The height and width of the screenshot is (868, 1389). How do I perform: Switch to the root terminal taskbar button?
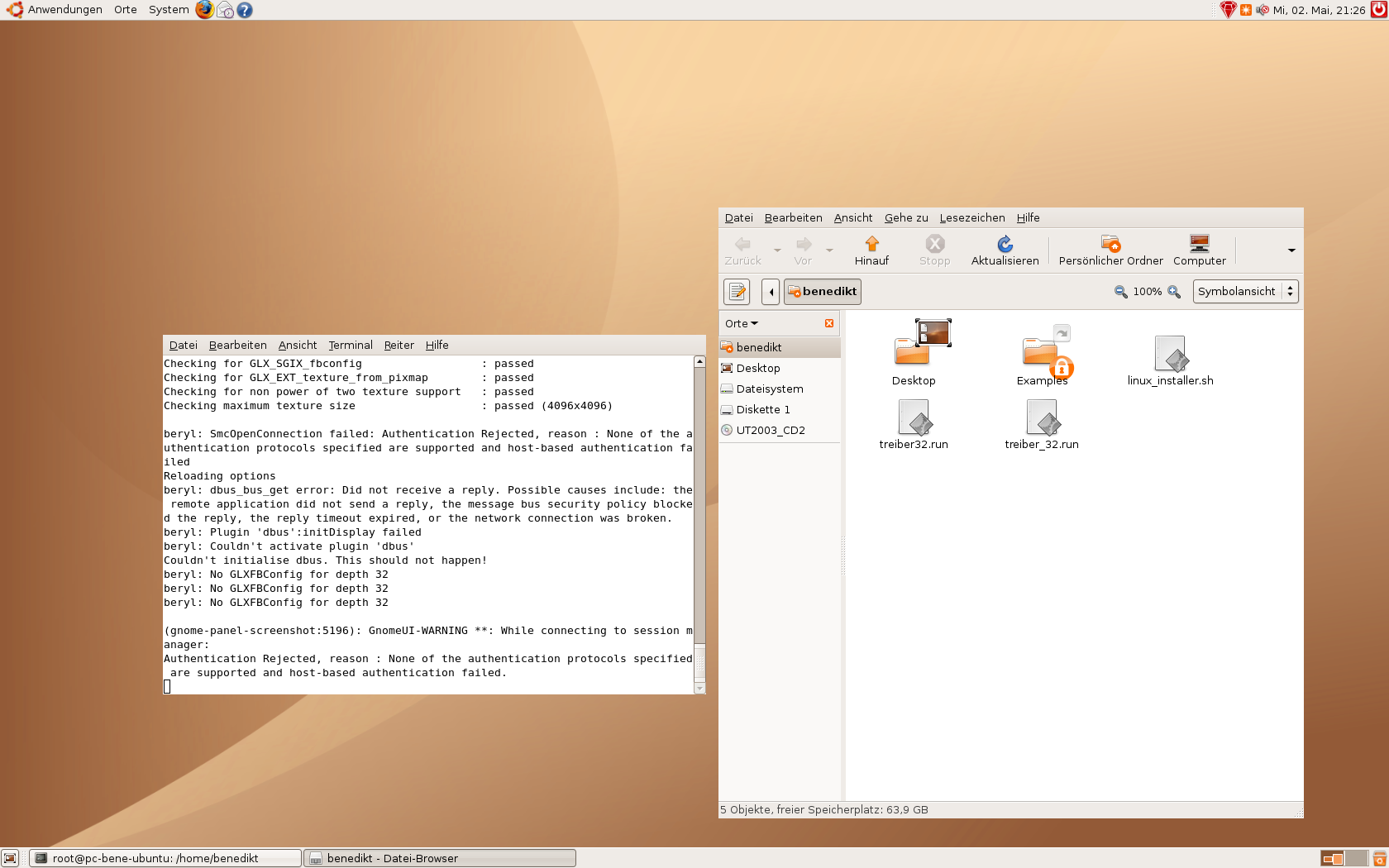click(165, 858)
